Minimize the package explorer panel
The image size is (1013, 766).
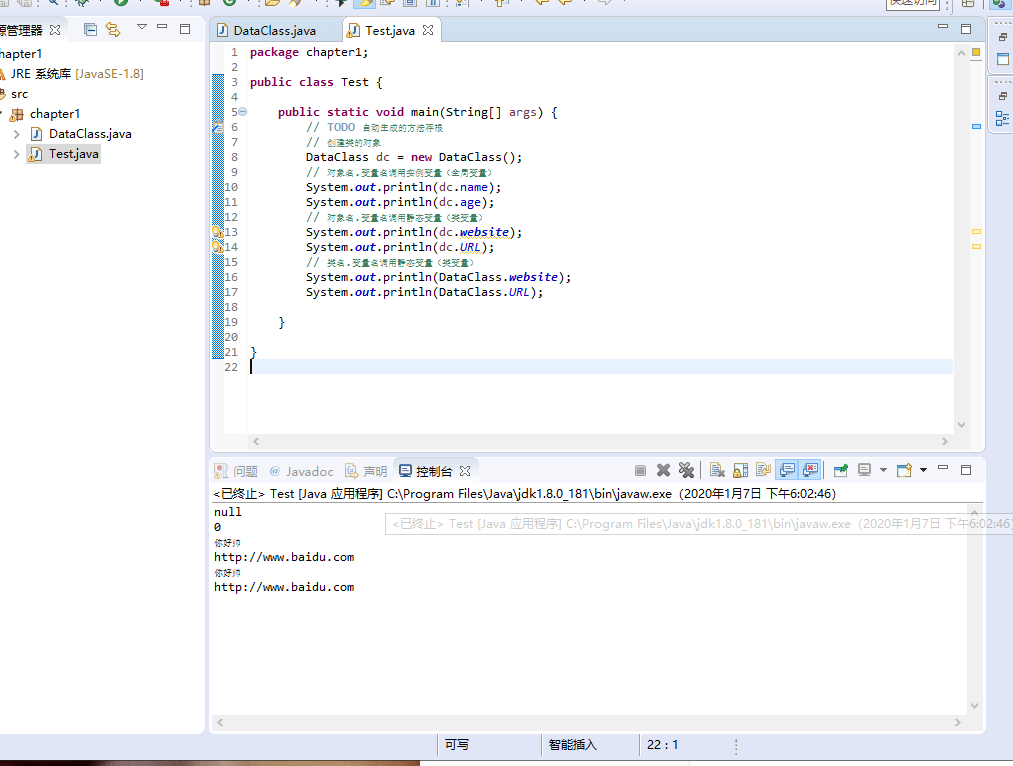(x=162, y=27)
